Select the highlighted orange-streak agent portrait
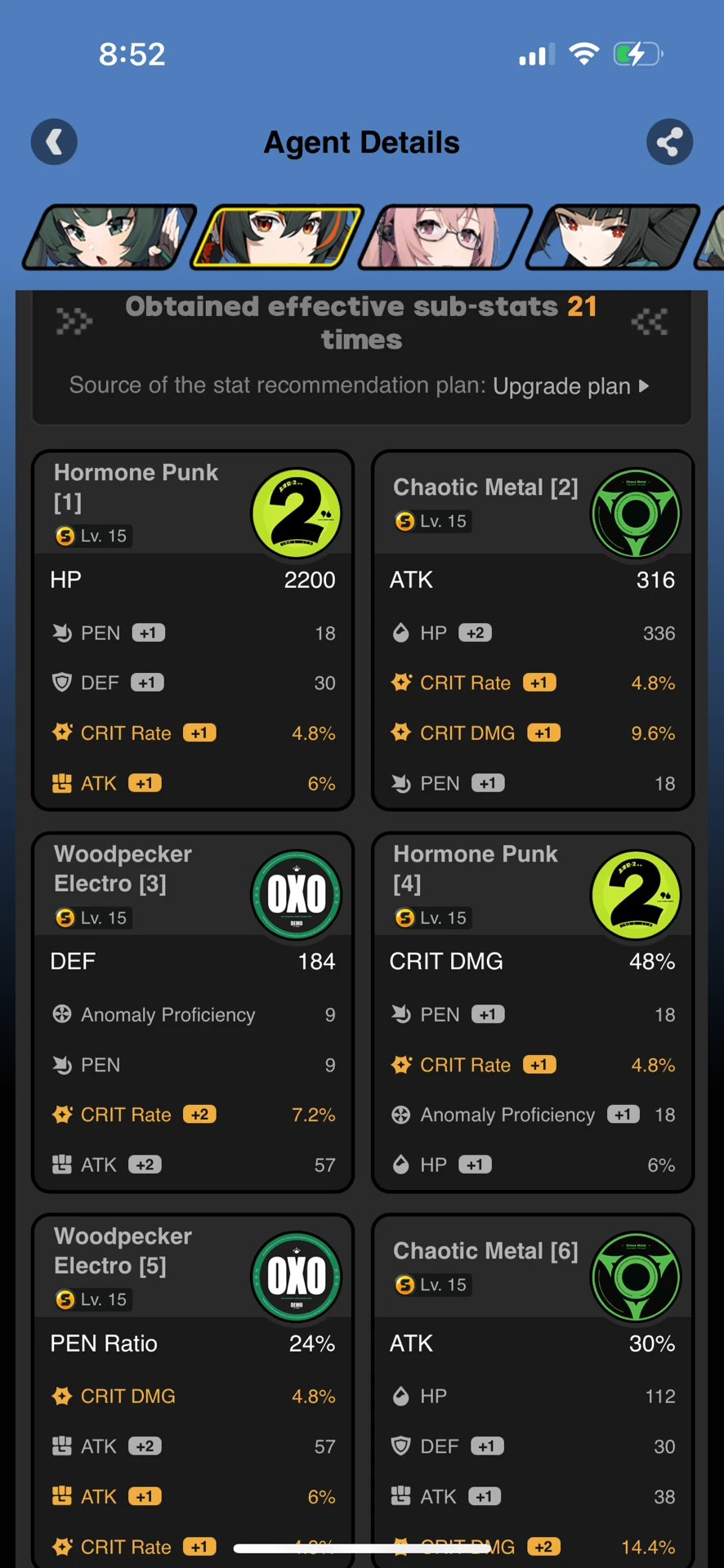This screenshot has width=724, height=1568. tap(277, 237)
